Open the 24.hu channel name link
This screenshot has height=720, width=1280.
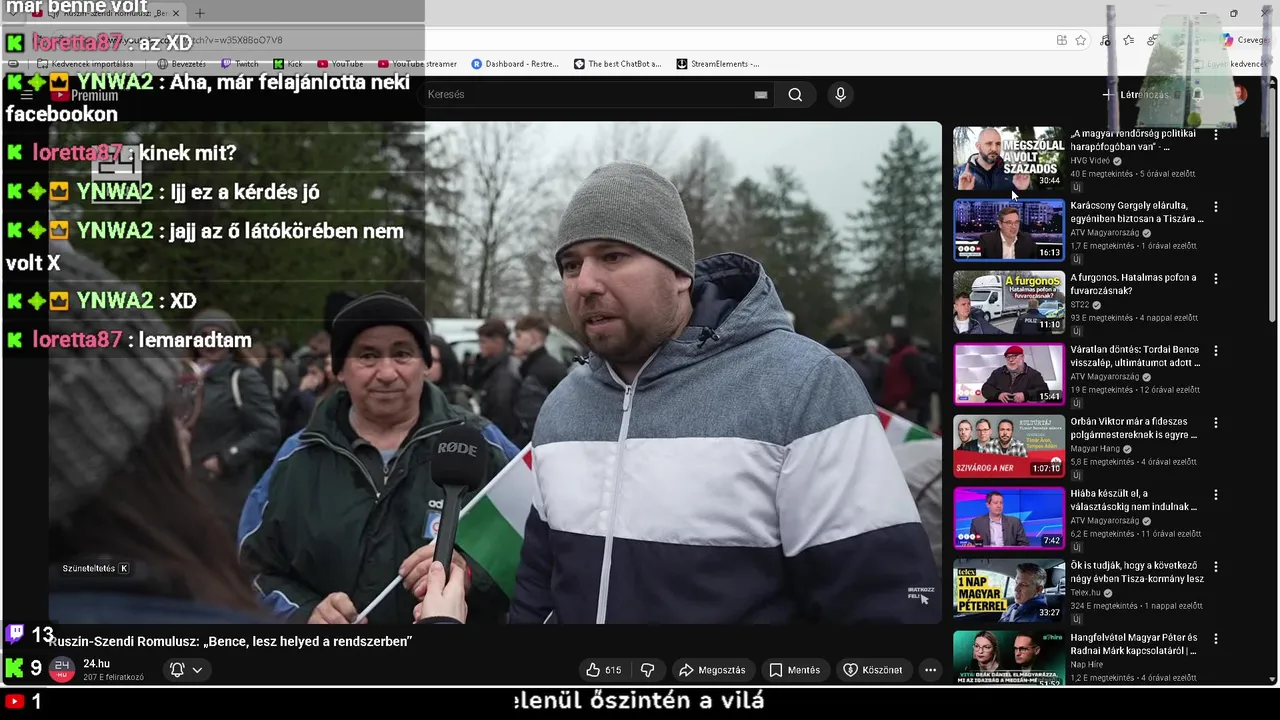(97, 664)
